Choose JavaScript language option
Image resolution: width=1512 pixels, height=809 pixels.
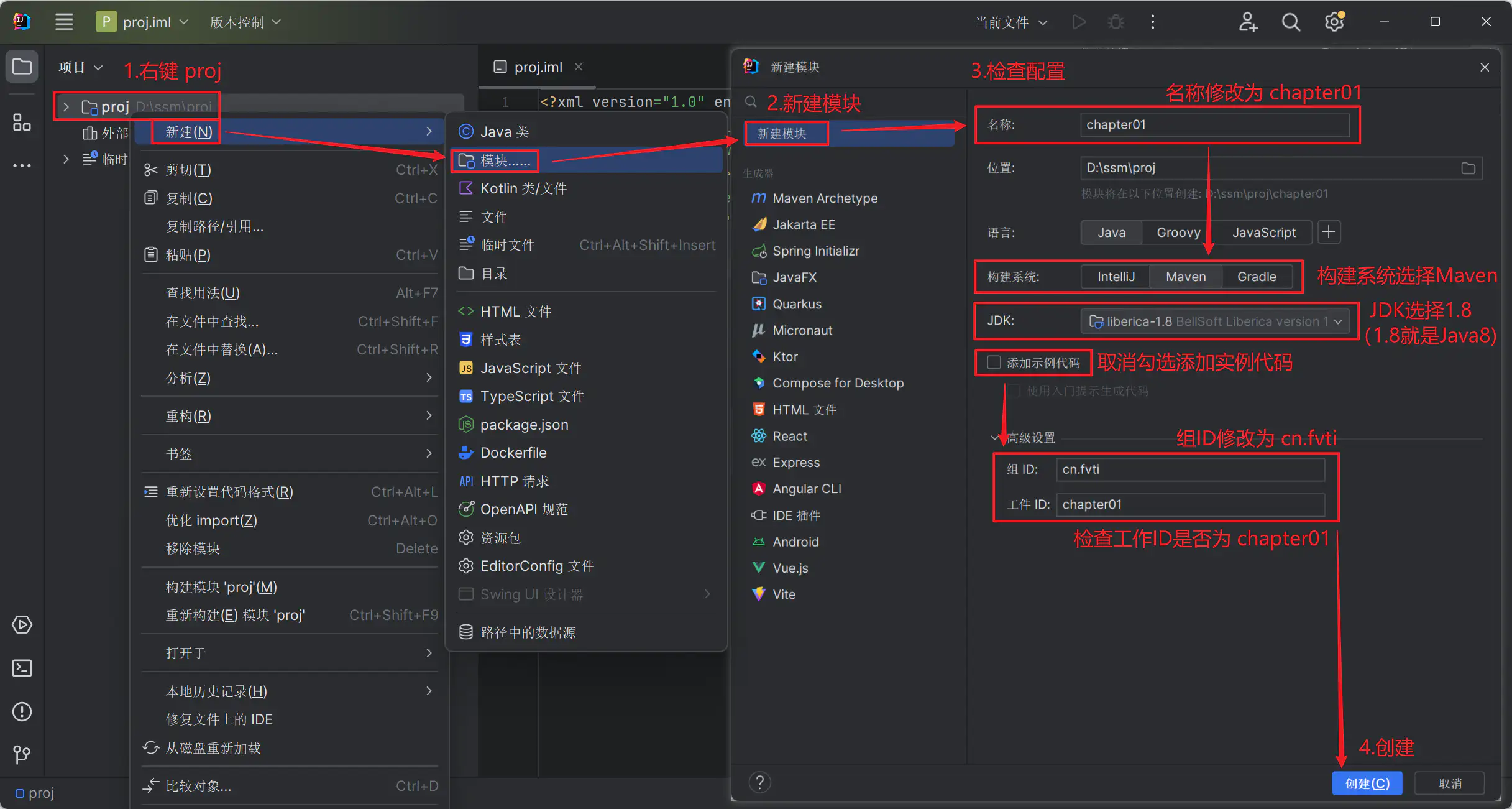pos(1263,233)
